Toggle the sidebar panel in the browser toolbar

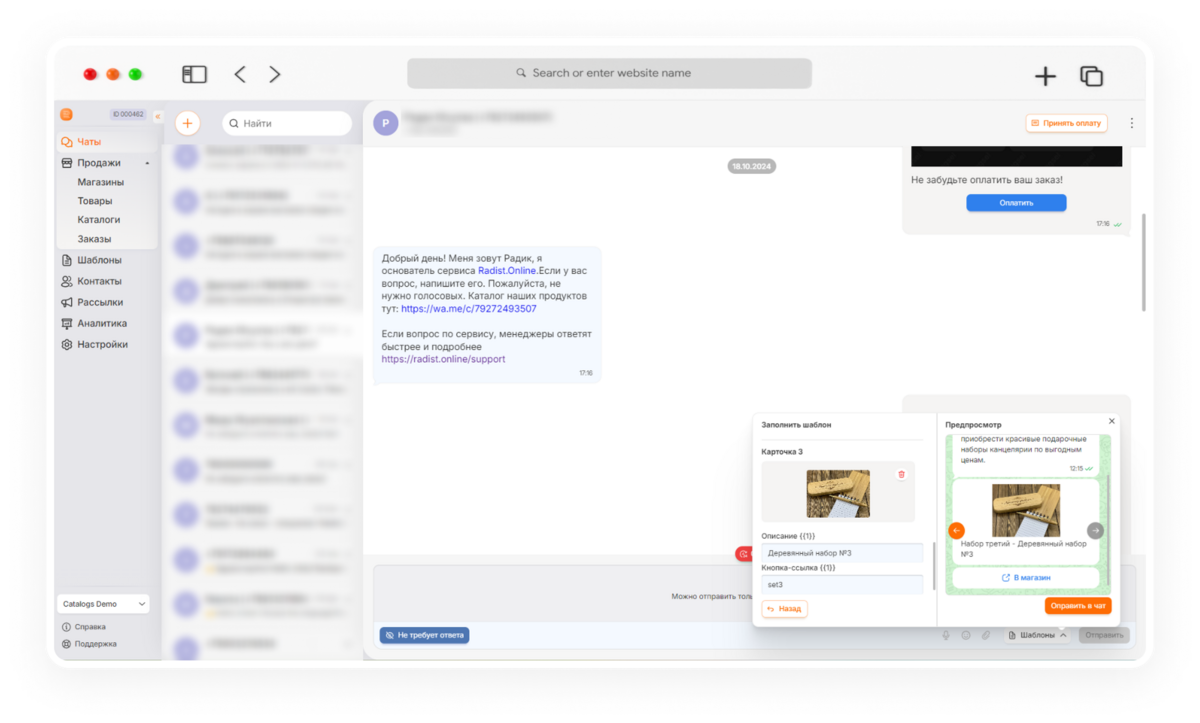[194, 74]
